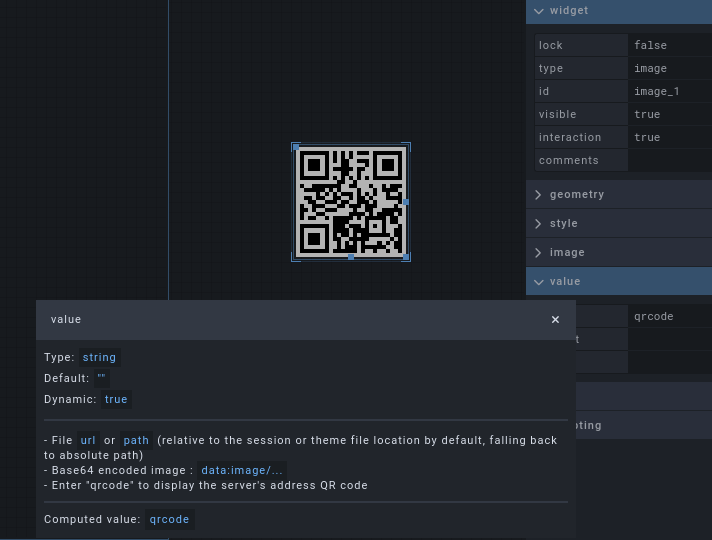
Task: Edit the type field showing image
Action: tap(670, 69)
